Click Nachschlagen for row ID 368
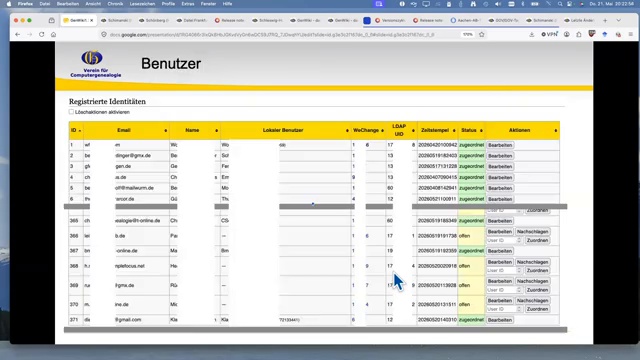The image size is (640, 360). (x=532, y=262)
